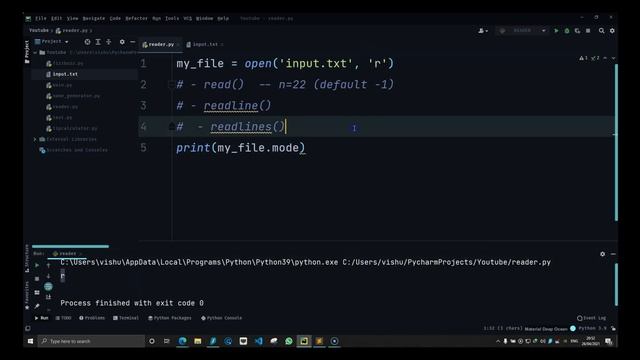Open the File menu
This screenshot has width=640, height=360.
[x=41, y=18]
